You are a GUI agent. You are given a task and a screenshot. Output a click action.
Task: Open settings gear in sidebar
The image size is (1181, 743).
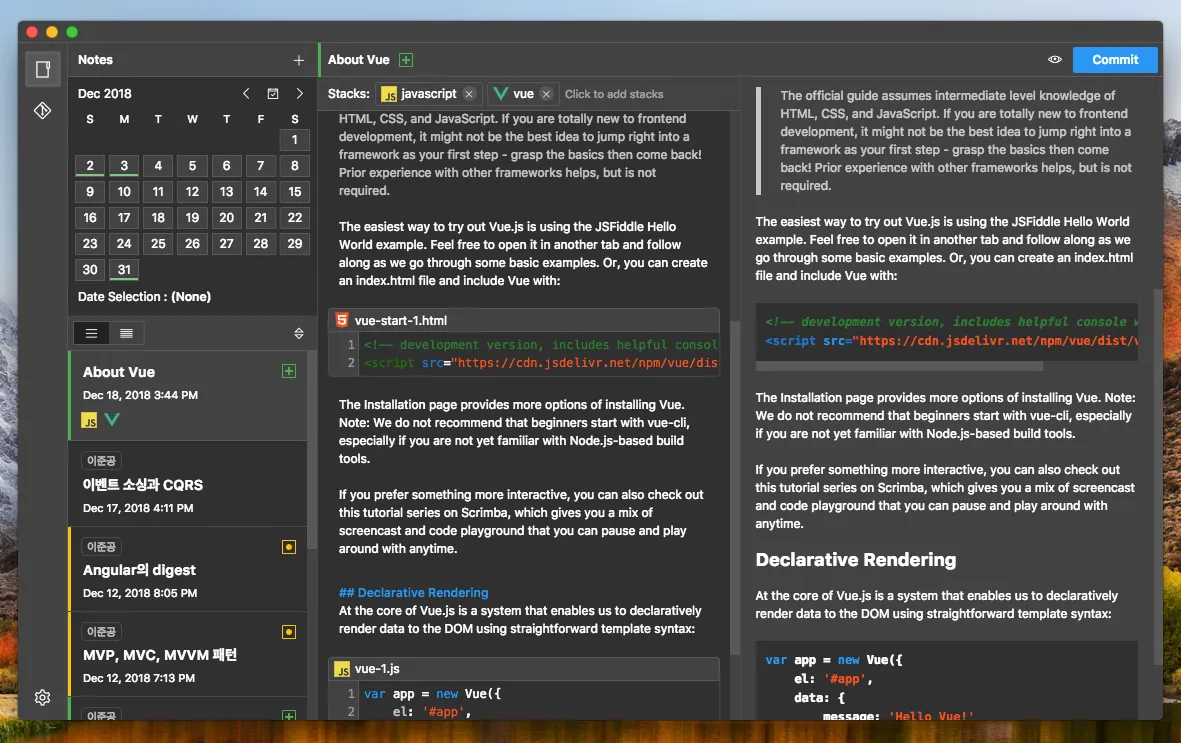(x=43, y=697)
